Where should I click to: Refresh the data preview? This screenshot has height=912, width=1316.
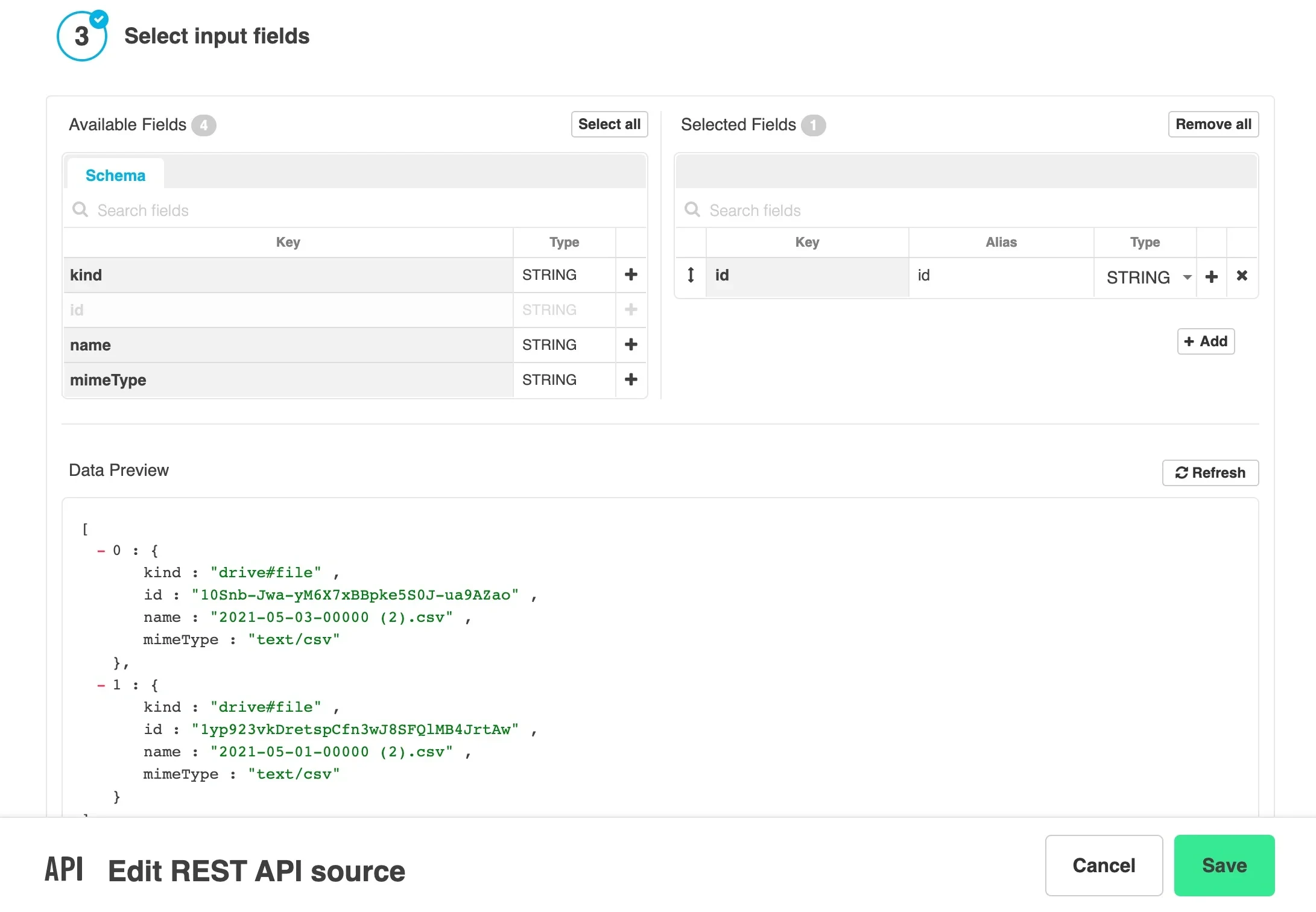coord(1210,473)
